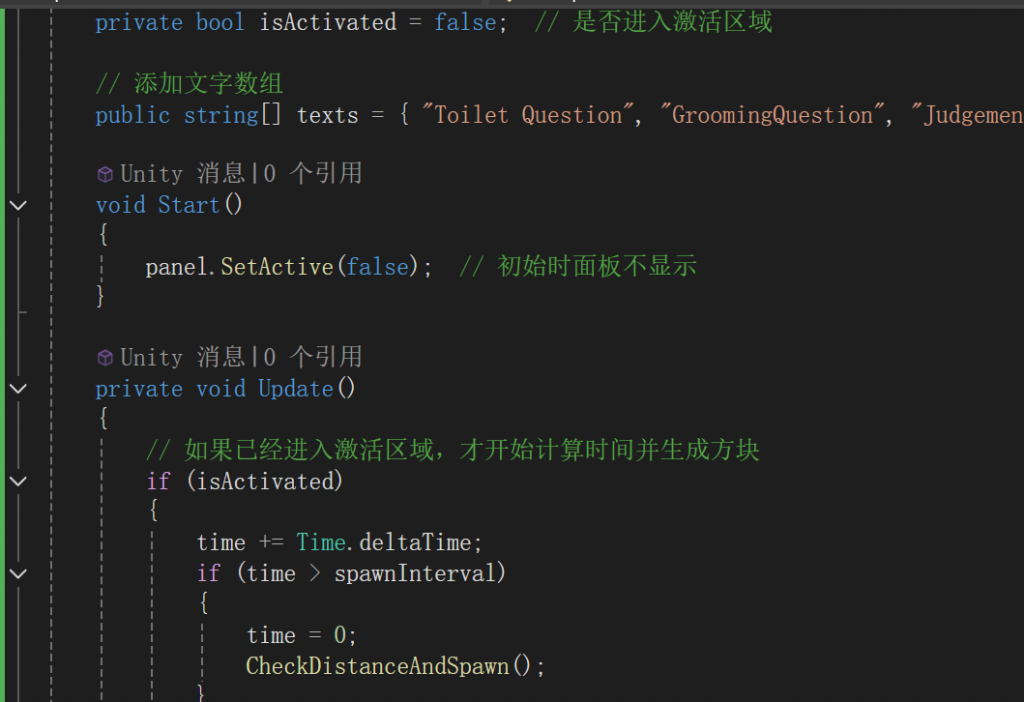Screen dimensions: 1024x702
Task: Click the Update method name
Action: (296, 389)
